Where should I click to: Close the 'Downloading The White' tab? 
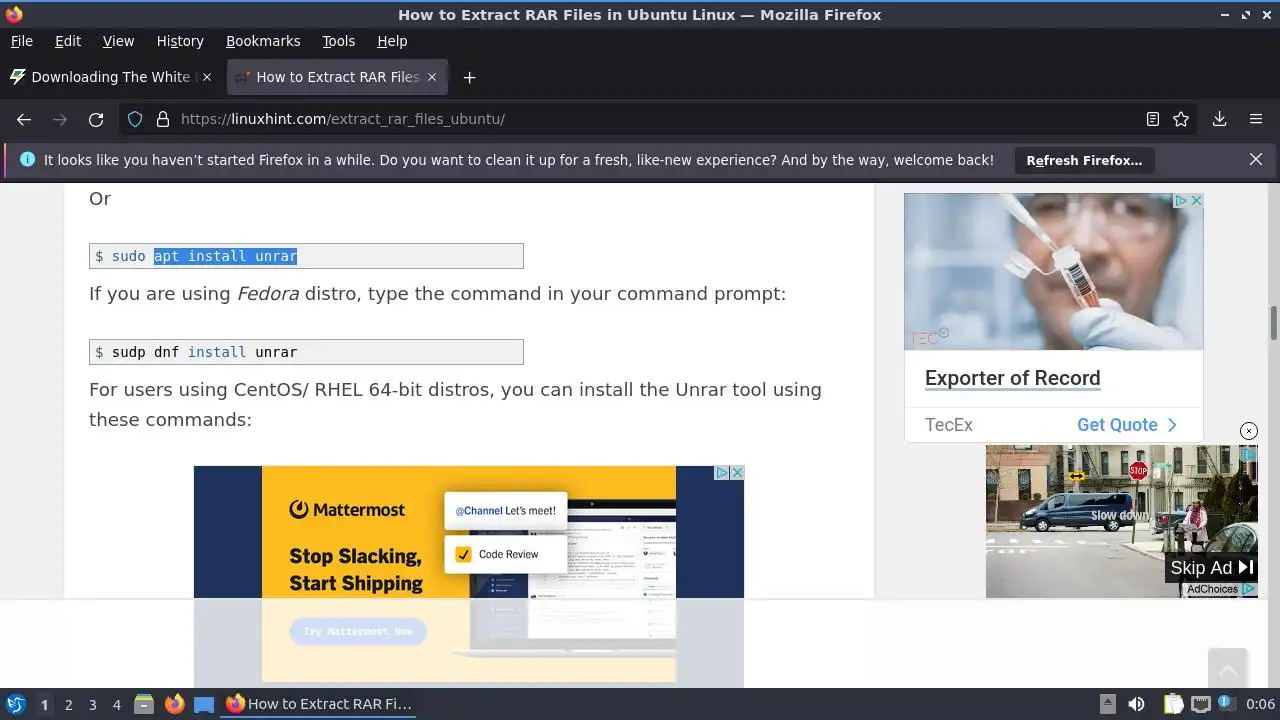click(207, 77)
